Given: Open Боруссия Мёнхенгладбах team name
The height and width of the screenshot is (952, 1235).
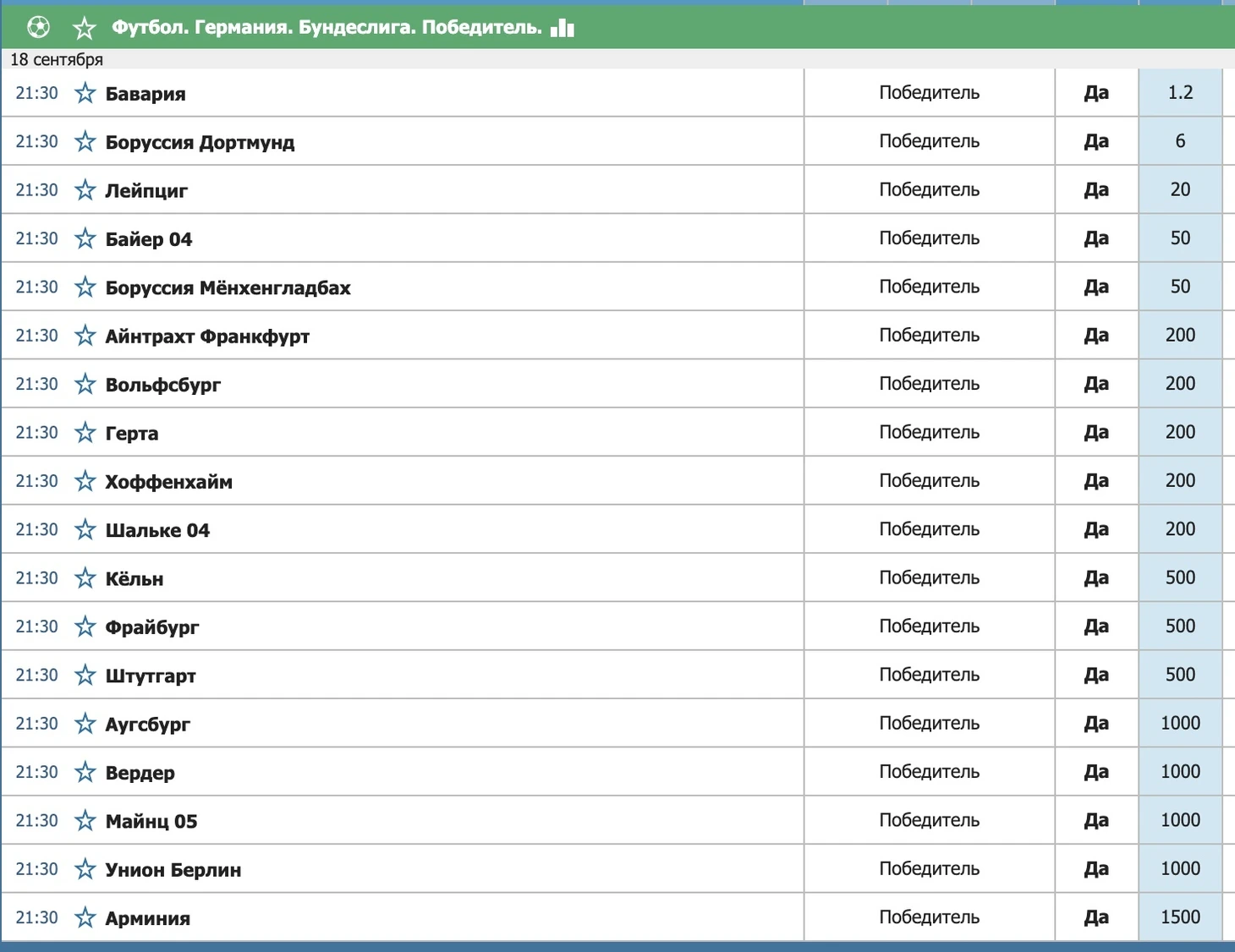Looking at the screenshot, I should [x=228, y=288].
